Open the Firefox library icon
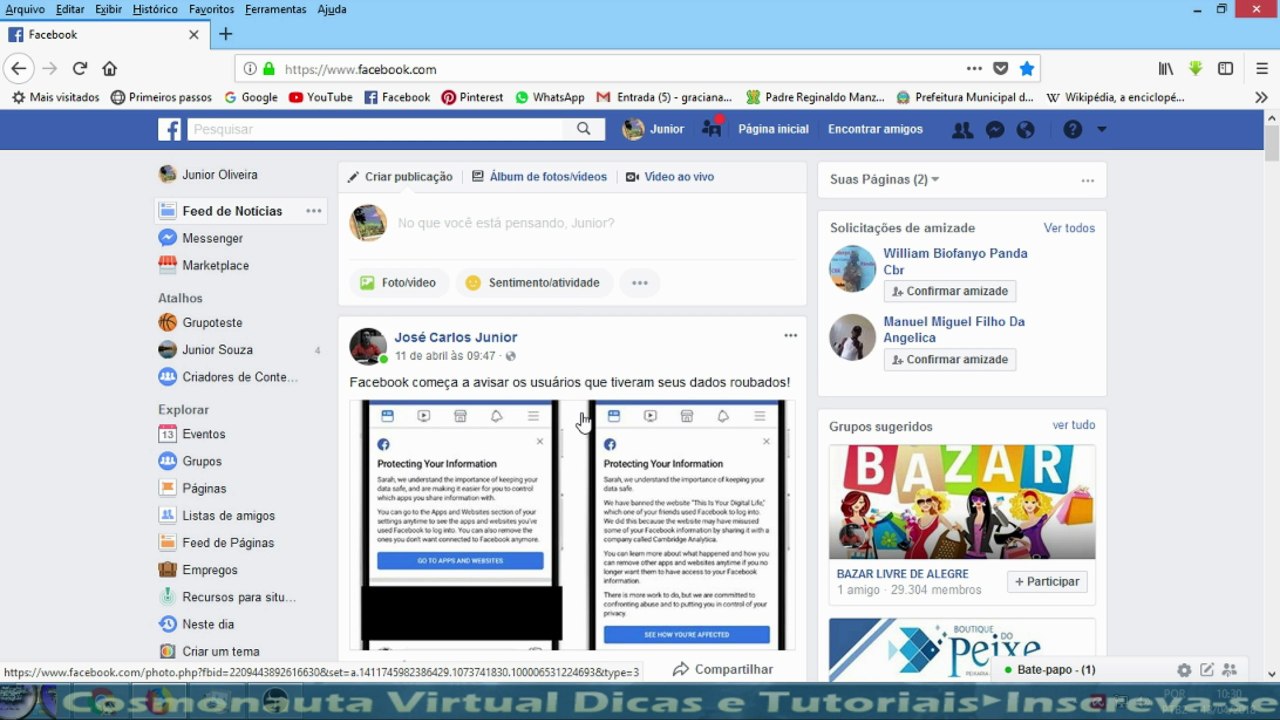 (1166, 69)
